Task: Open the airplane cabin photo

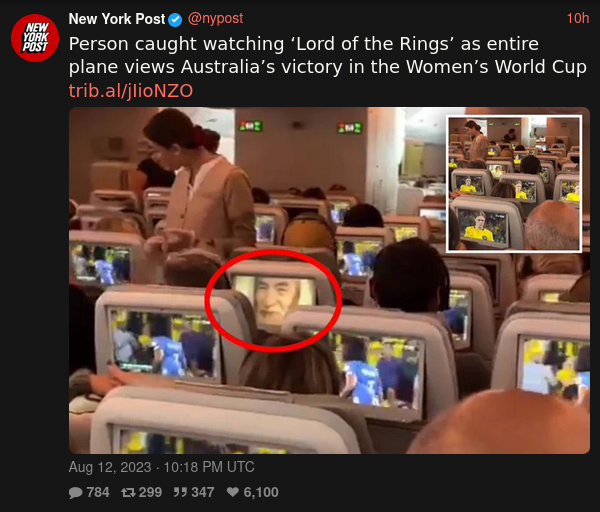Action: [x=329, y=280]
